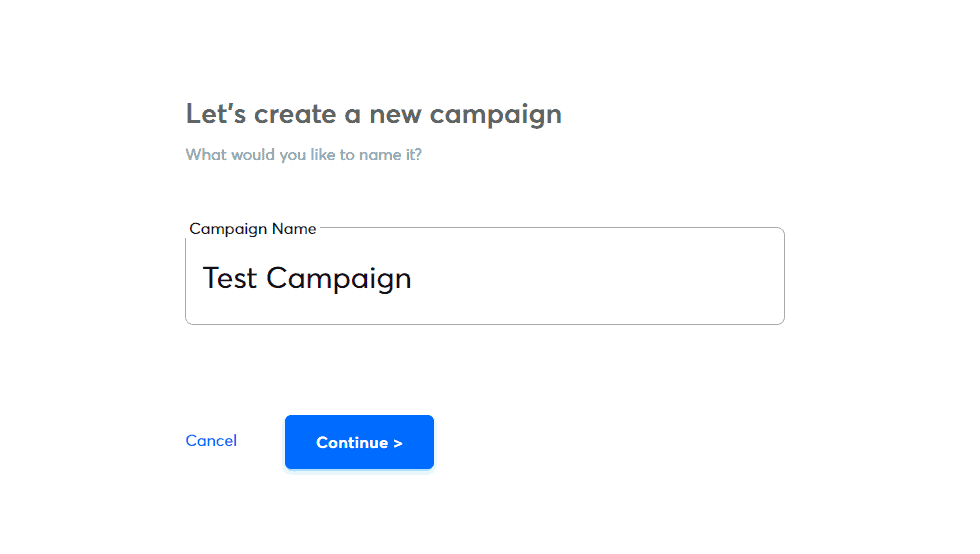Image resolution: width=980 pixels, height=554 pixels.
Task: Select the blue Cancel link
Action: pyautogui.click(x=211, y=441)
